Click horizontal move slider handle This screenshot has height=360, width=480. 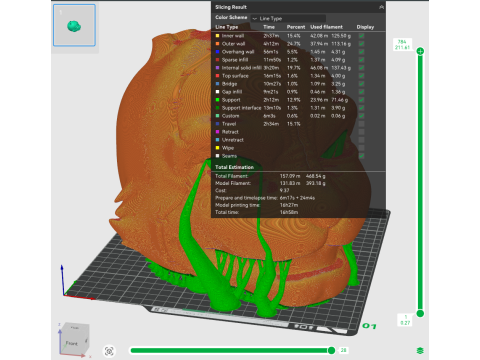coord(331,350)
